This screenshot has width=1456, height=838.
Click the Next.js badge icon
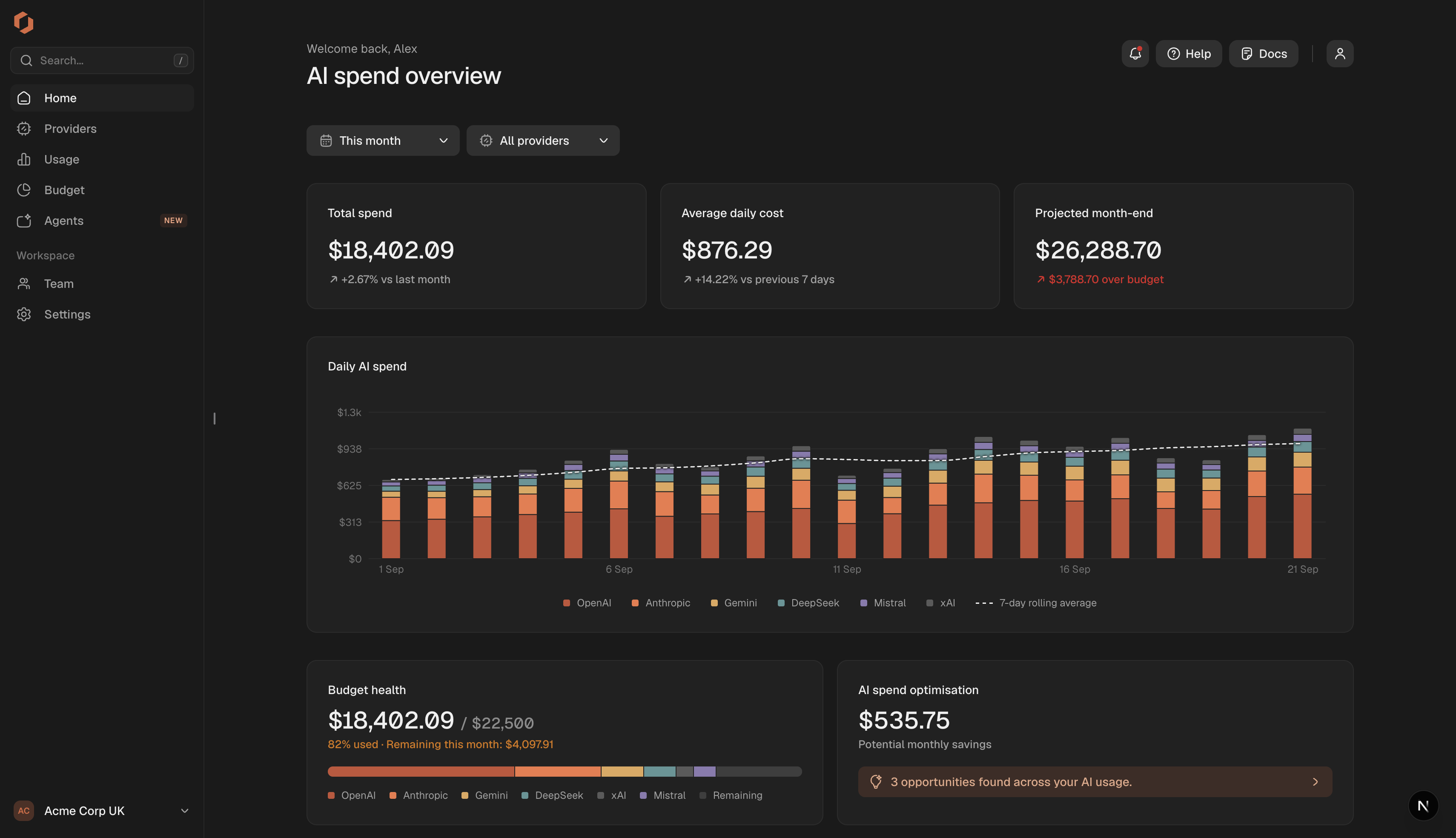point(1423,805)
